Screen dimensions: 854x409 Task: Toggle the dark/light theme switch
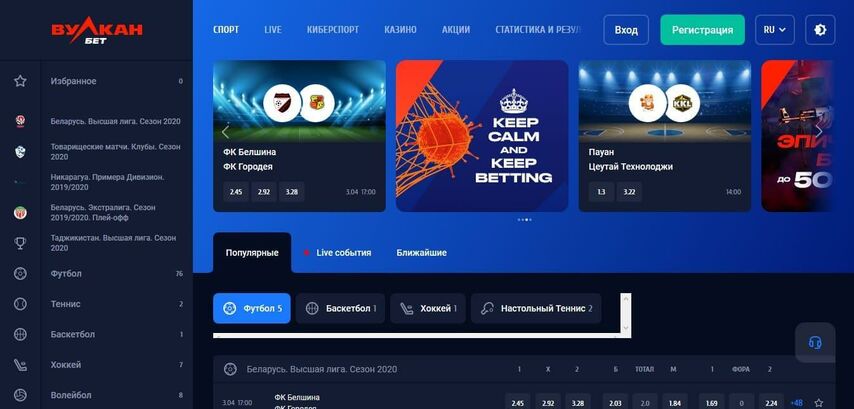820,30
